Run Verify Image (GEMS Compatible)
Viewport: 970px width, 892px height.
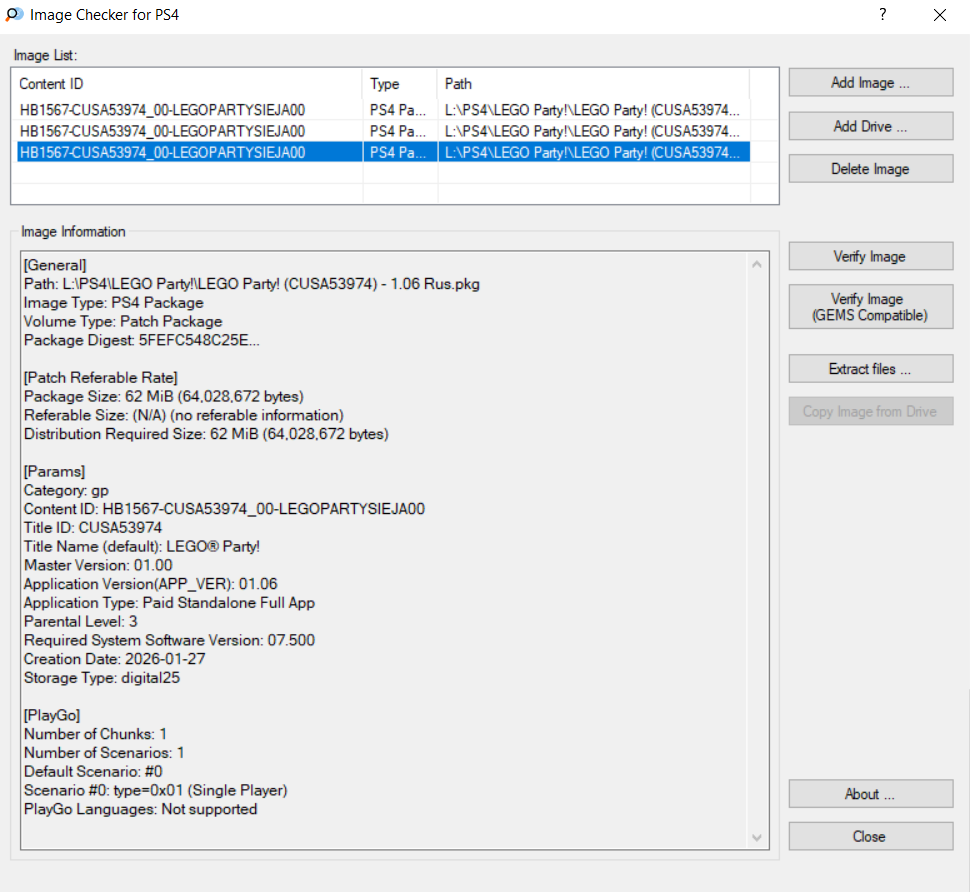coord(870,307)
